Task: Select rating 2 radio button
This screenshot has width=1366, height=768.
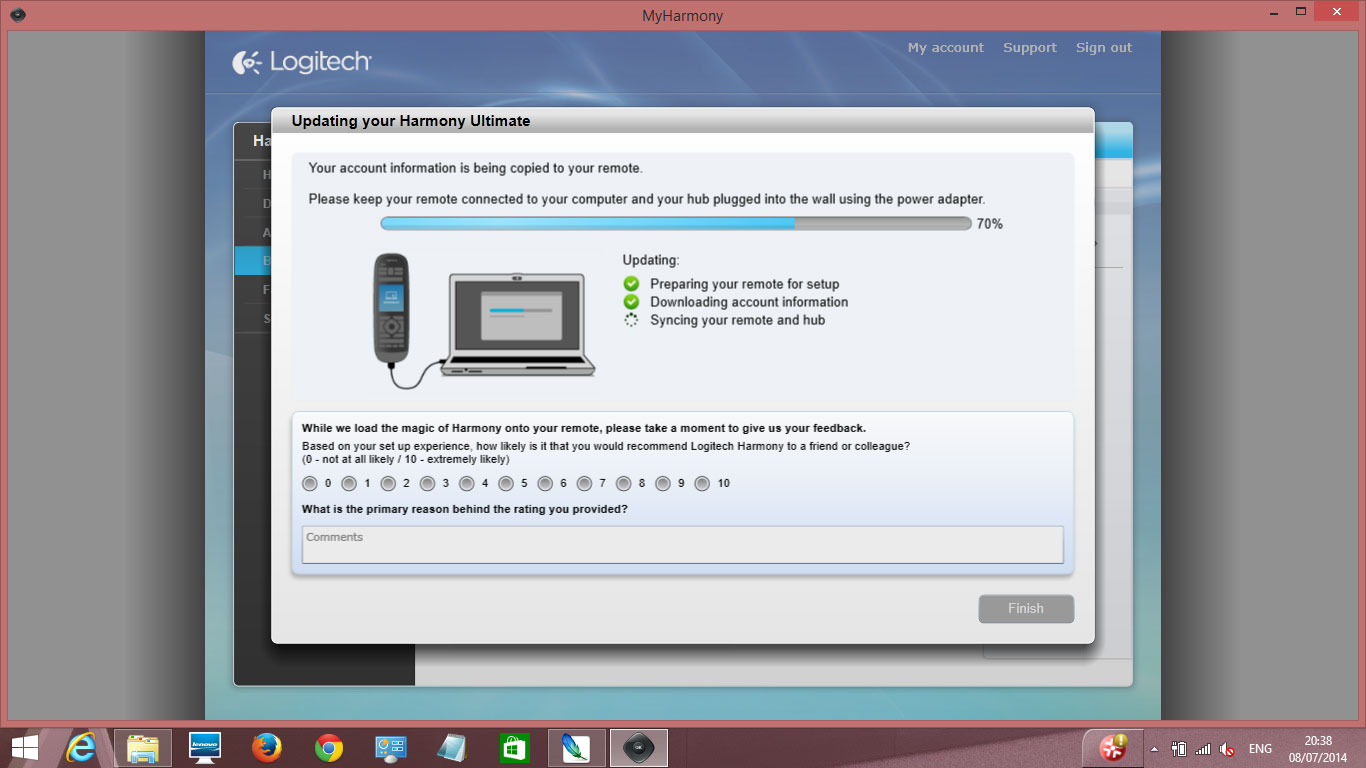Action: (x=388, y=483)
